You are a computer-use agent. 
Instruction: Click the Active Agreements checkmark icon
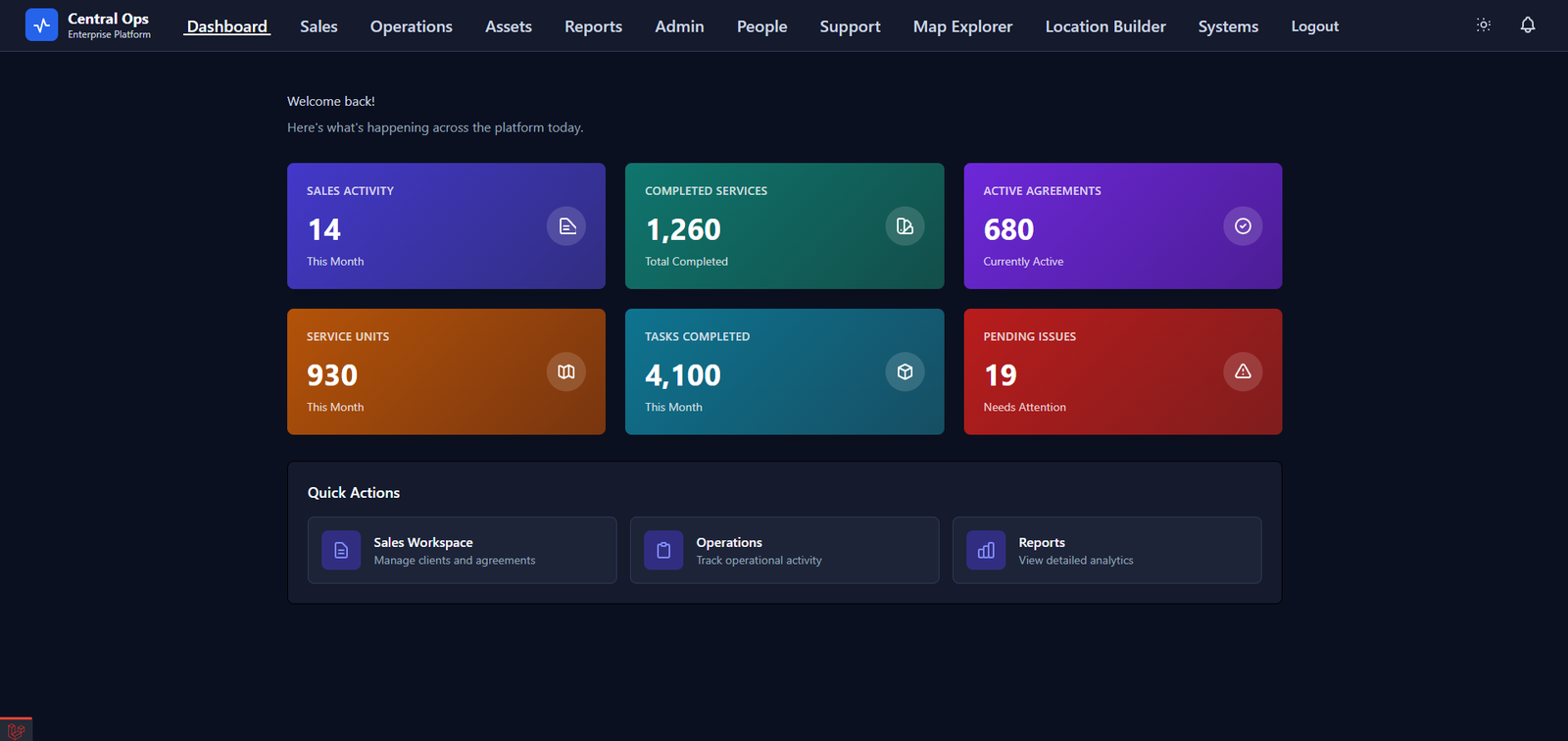tap(1243, 226)
